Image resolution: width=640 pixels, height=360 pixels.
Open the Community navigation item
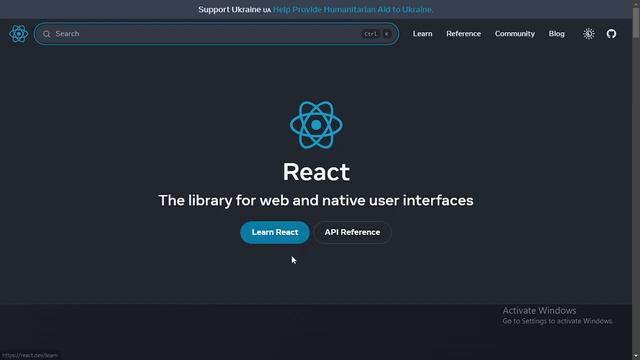(x=514, y=34)
